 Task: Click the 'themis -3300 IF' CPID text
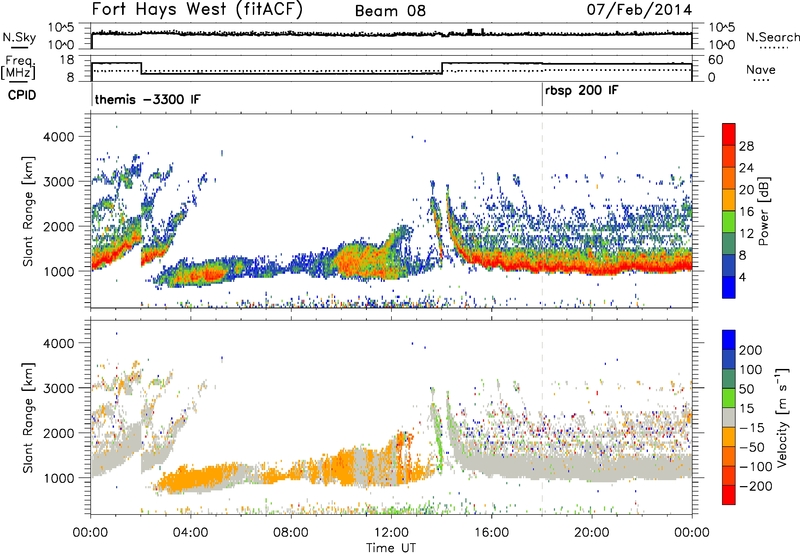147,99
